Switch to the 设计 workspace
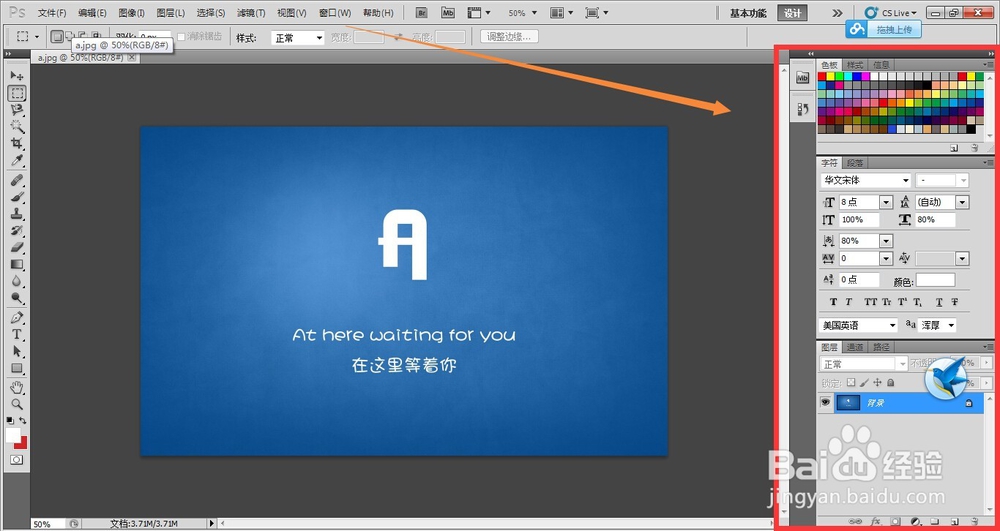Viewport: 1000px width, 531px height. tap(793, 13)
